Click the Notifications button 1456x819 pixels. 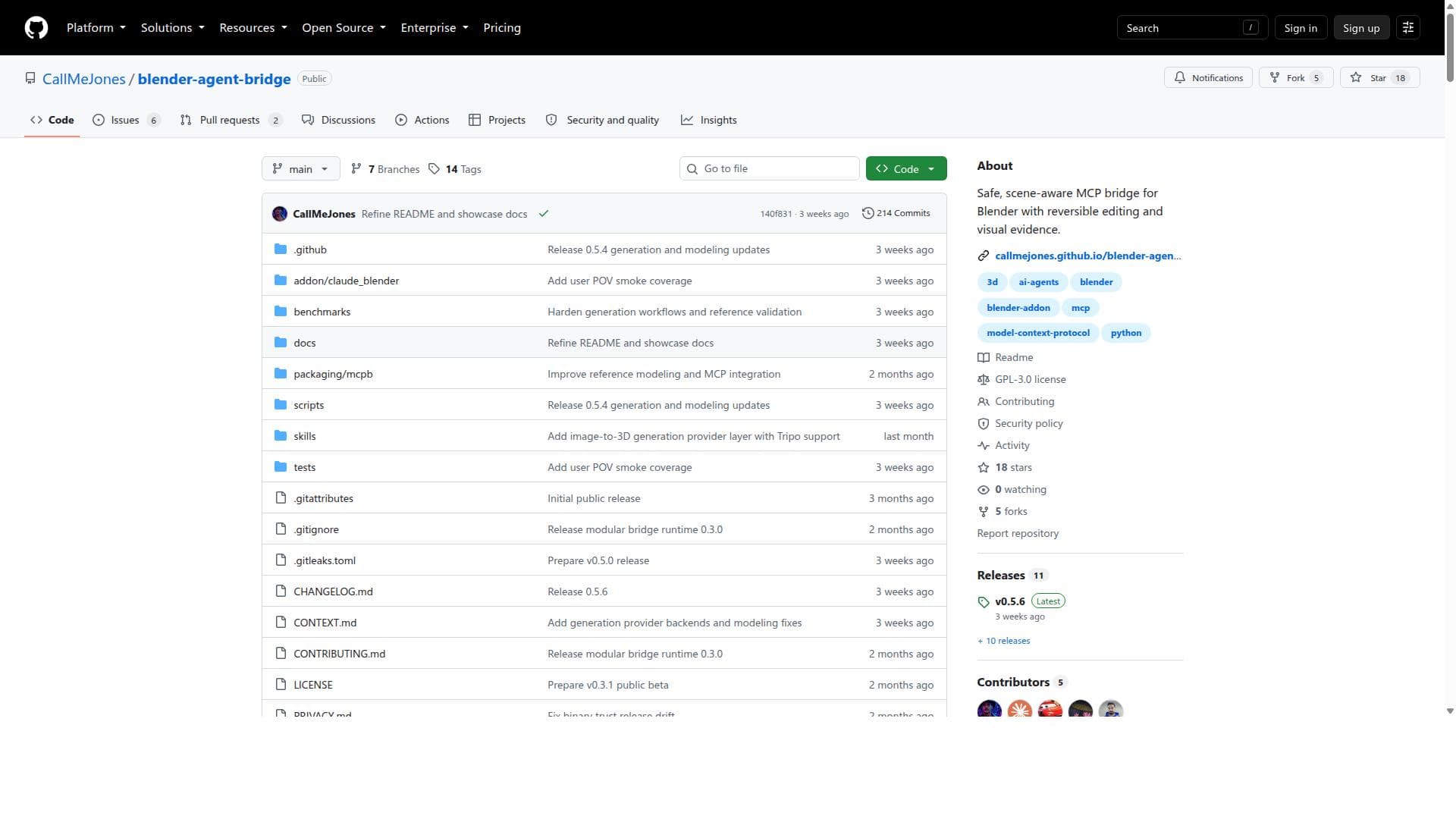[x=1209, y=78]
